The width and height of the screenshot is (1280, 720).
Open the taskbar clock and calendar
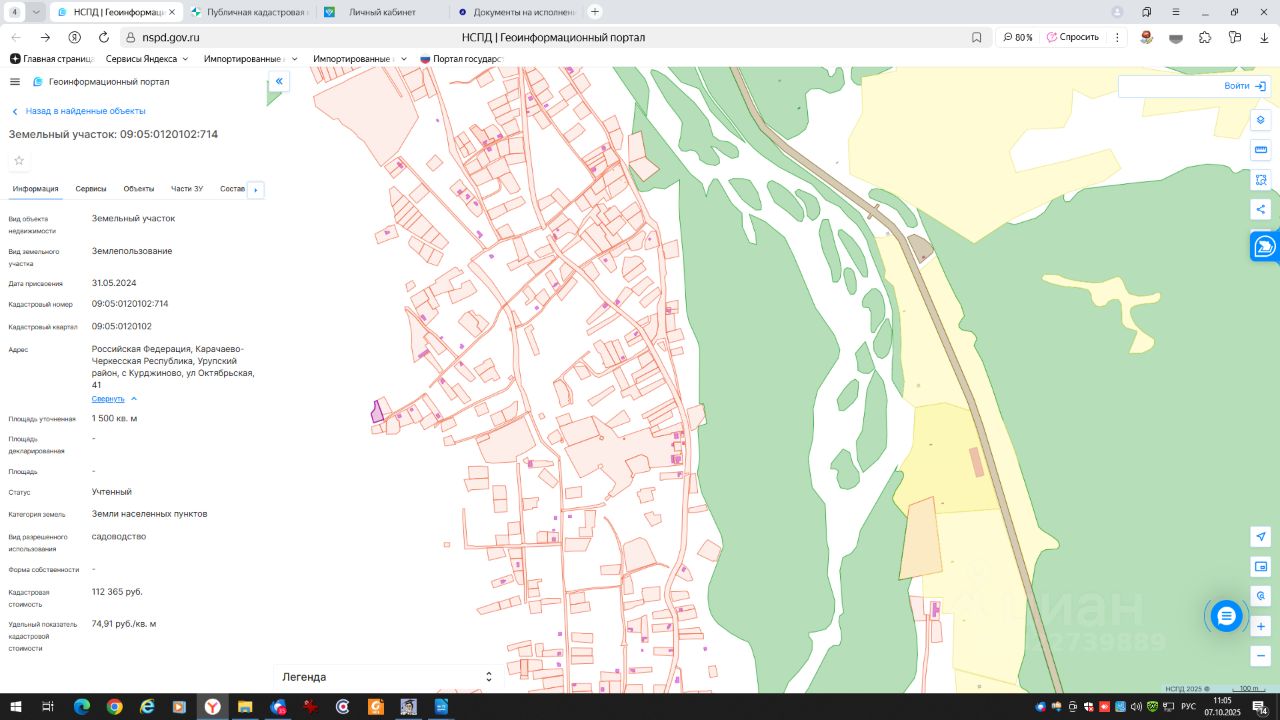tap(1223, 707)
